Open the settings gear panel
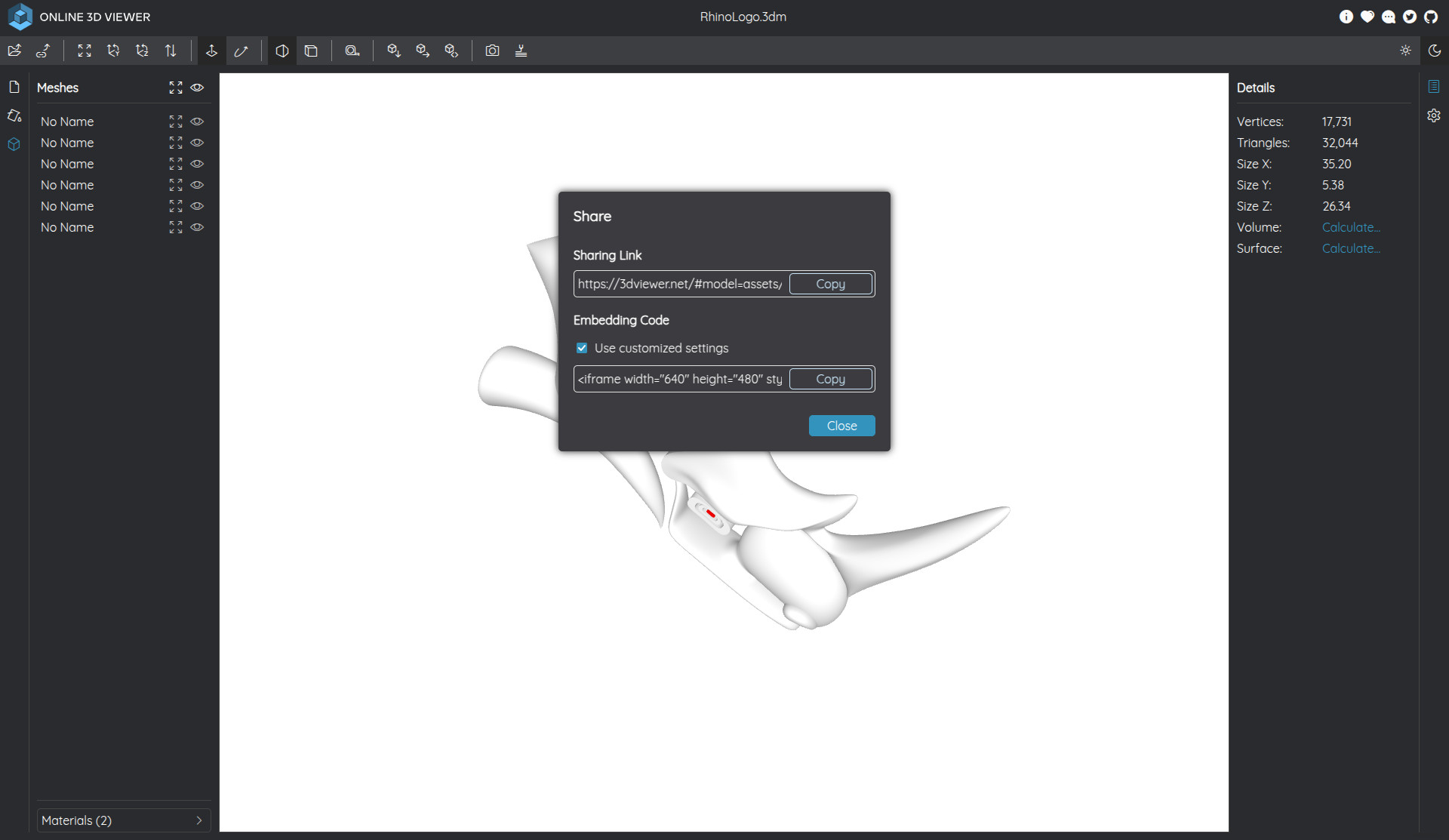Screen dimensions: 1449x840 (1434, 115)
